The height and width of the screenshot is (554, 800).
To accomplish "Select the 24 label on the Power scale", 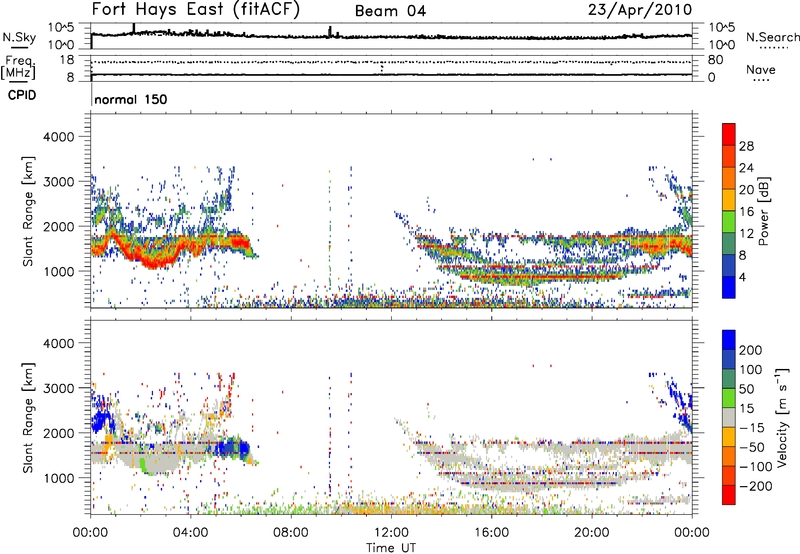I will [x=746, y=168].
